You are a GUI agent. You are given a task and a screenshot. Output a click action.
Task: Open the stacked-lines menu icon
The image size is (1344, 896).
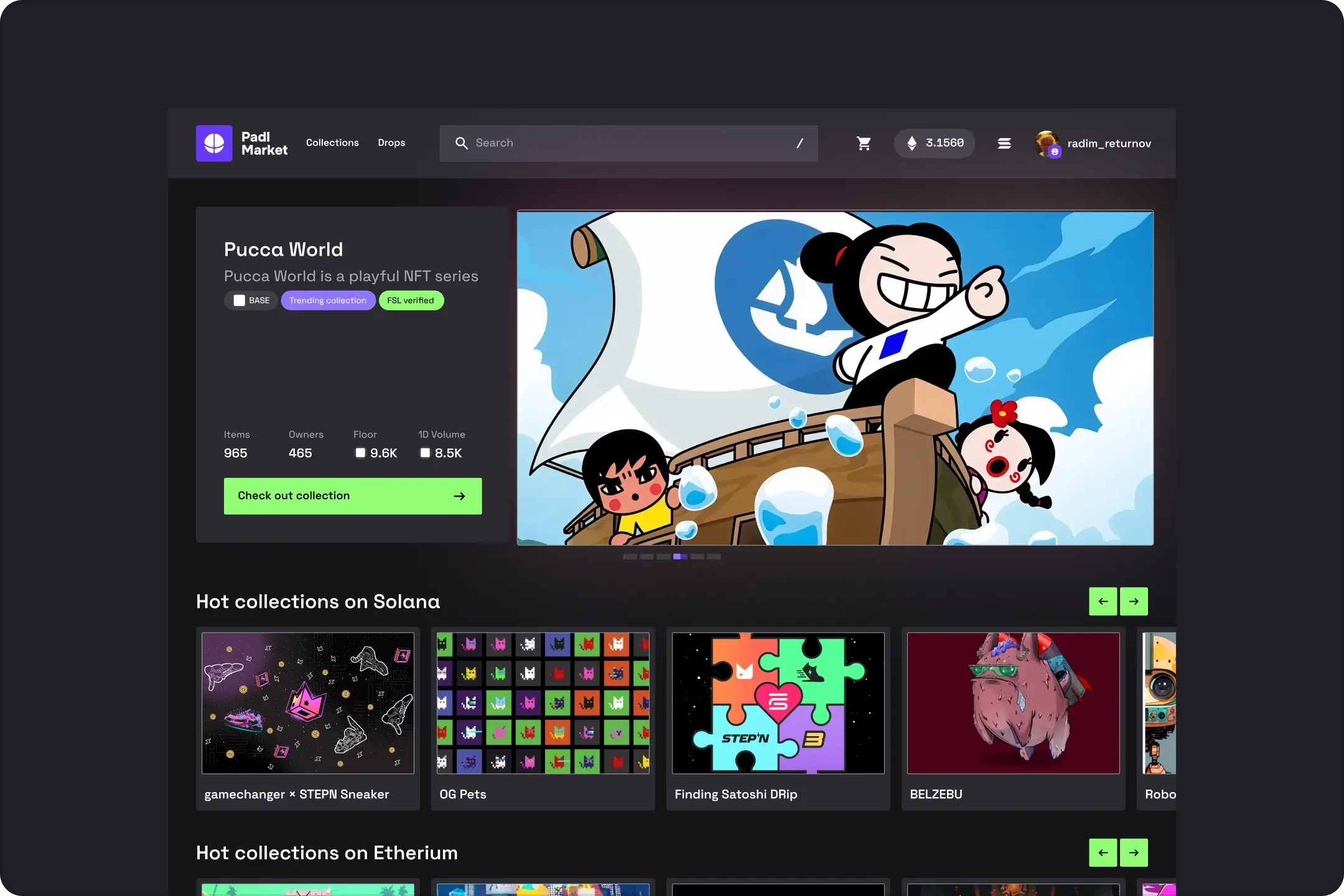(1004, 143)
